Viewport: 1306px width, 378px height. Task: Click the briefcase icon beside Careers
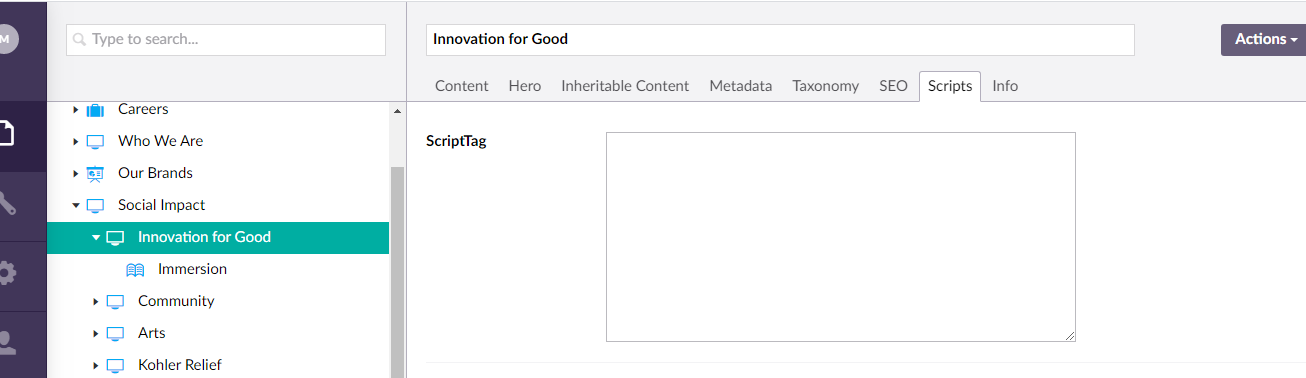[x=95, y=109]
